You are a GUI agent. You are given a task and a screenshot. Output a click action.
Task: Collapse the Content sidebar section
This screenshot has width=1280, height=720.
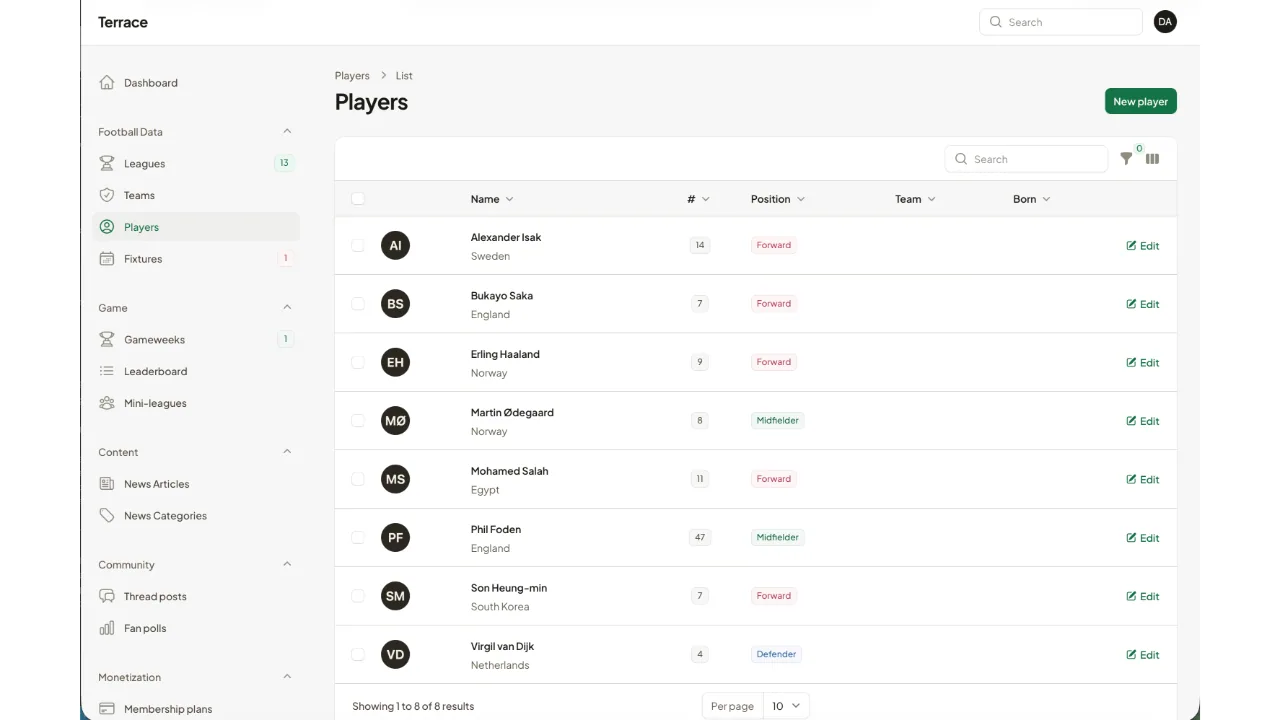pos(287,451)
